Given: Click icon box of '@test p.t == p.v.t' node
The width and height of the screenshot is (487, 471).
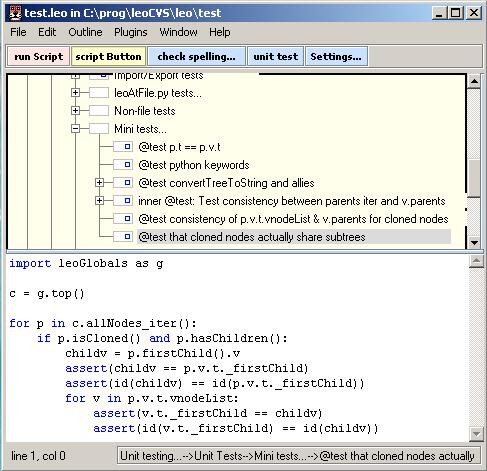Looking at the screenshot, I should pyautogui.click(x=122, y=147).
